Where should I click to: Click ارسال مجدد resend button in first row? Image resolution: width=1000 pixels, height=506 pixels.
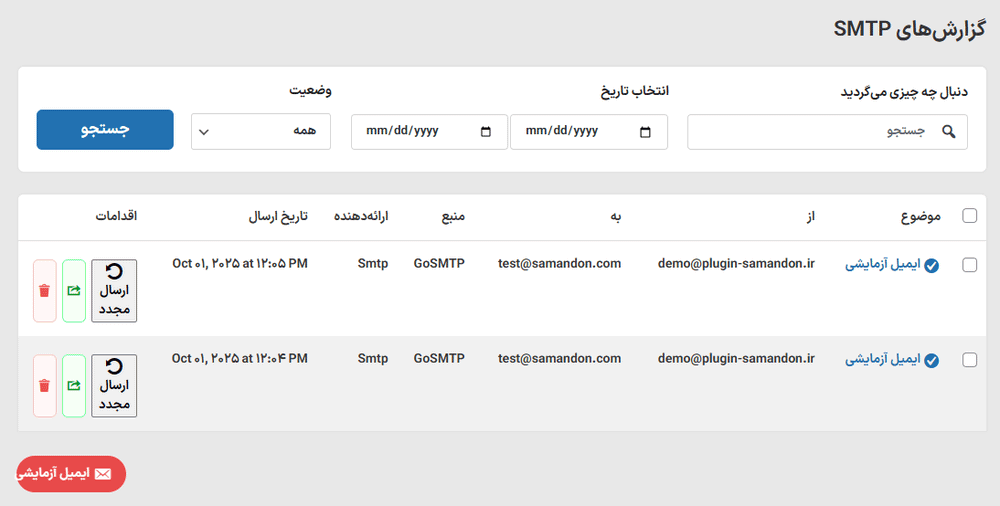click(114, 291)
